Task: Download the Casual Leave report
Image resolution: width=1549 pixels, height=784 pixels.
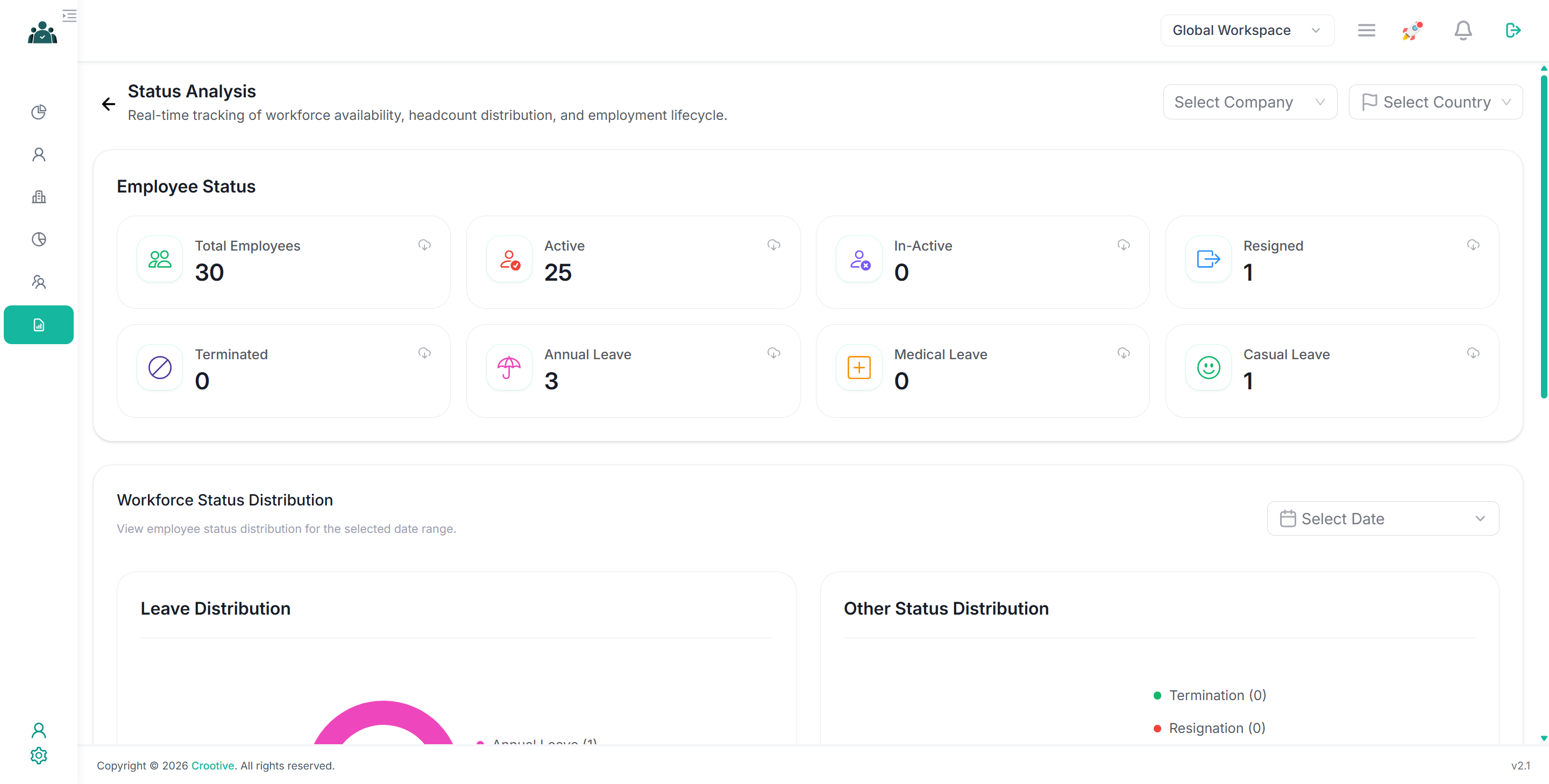Action: click(x=1473, y=353)
